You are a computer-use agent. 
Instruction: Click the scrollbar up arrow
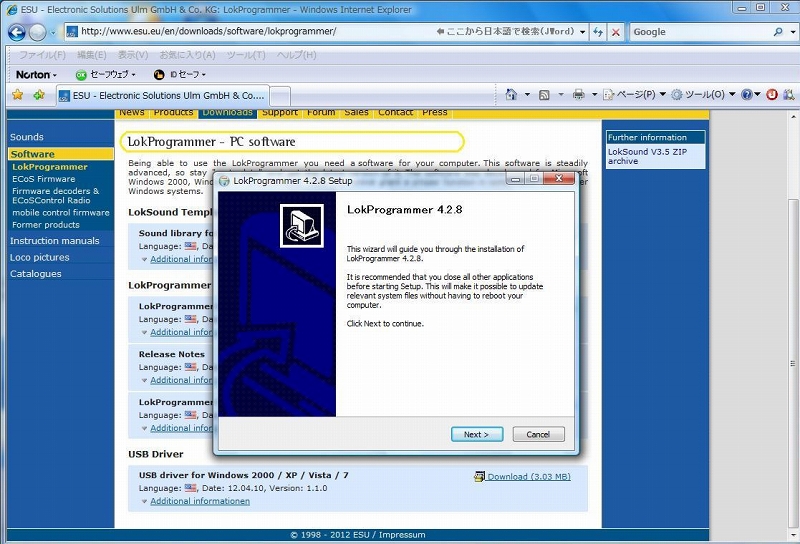click(x=792, y=116)
